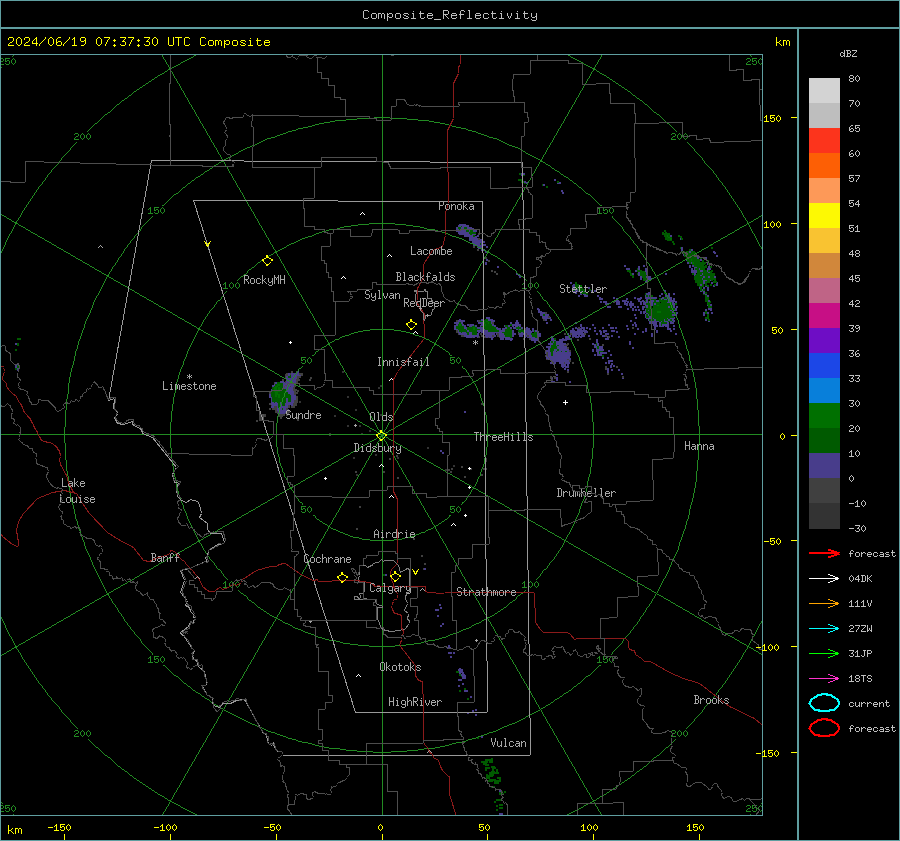The image size is (900, 841).
Task: Click the Calgary city label
Action: click(x=390, y=588)
